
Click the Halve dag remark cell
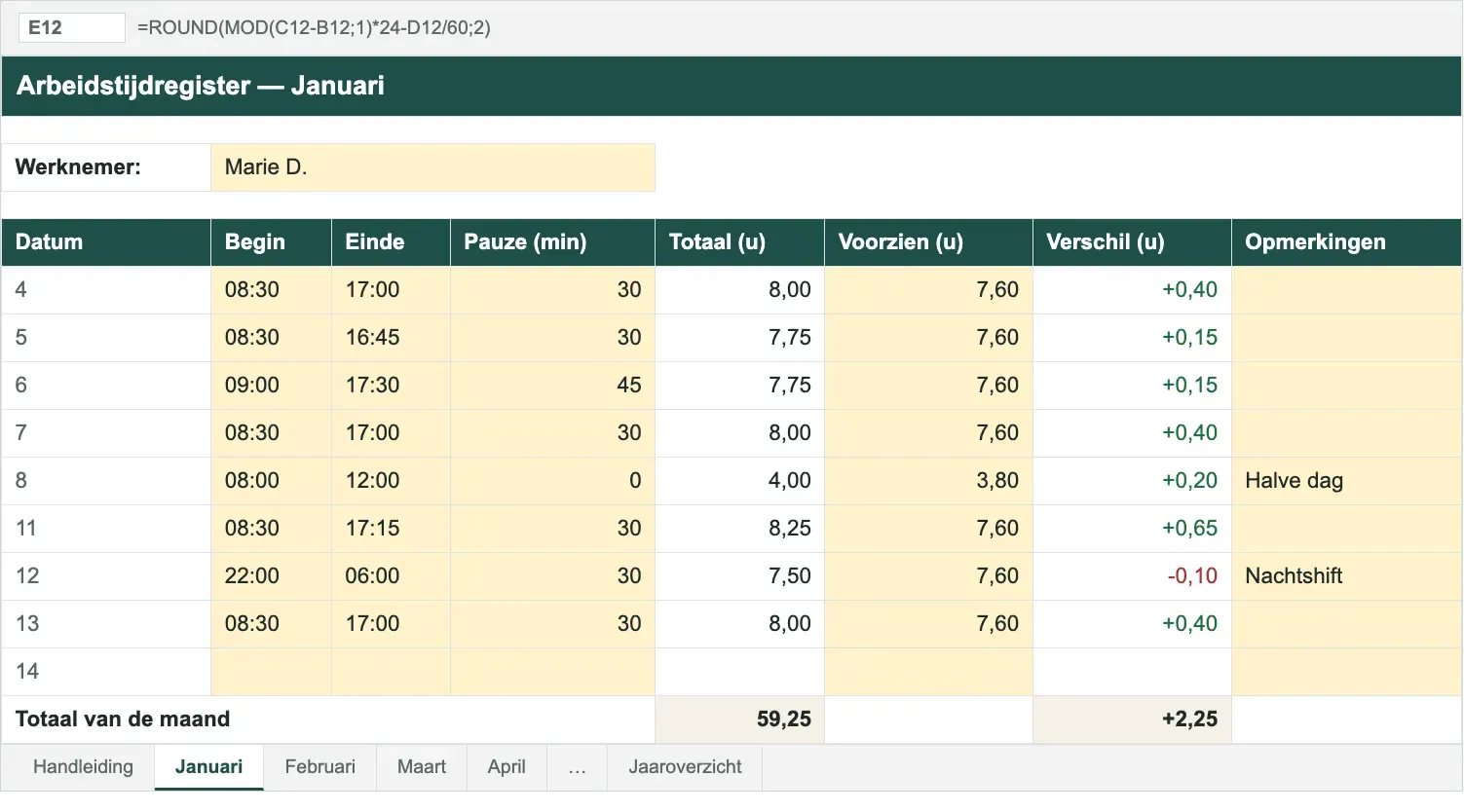pos(1346,481)
